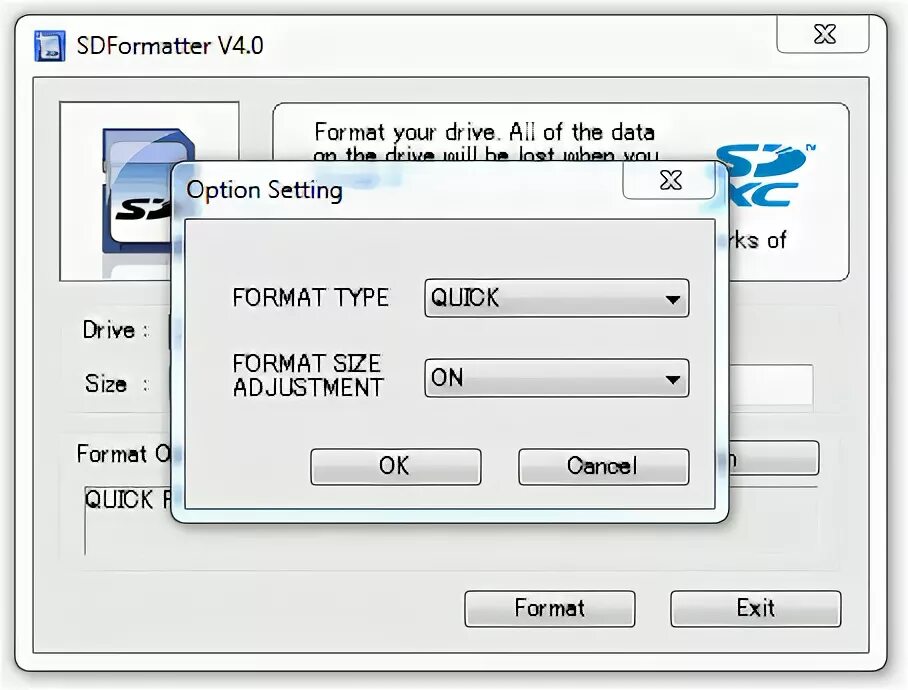Screen dimensions: 908x690
Task: Click the Size value field in main window
Action: [771, 385]
